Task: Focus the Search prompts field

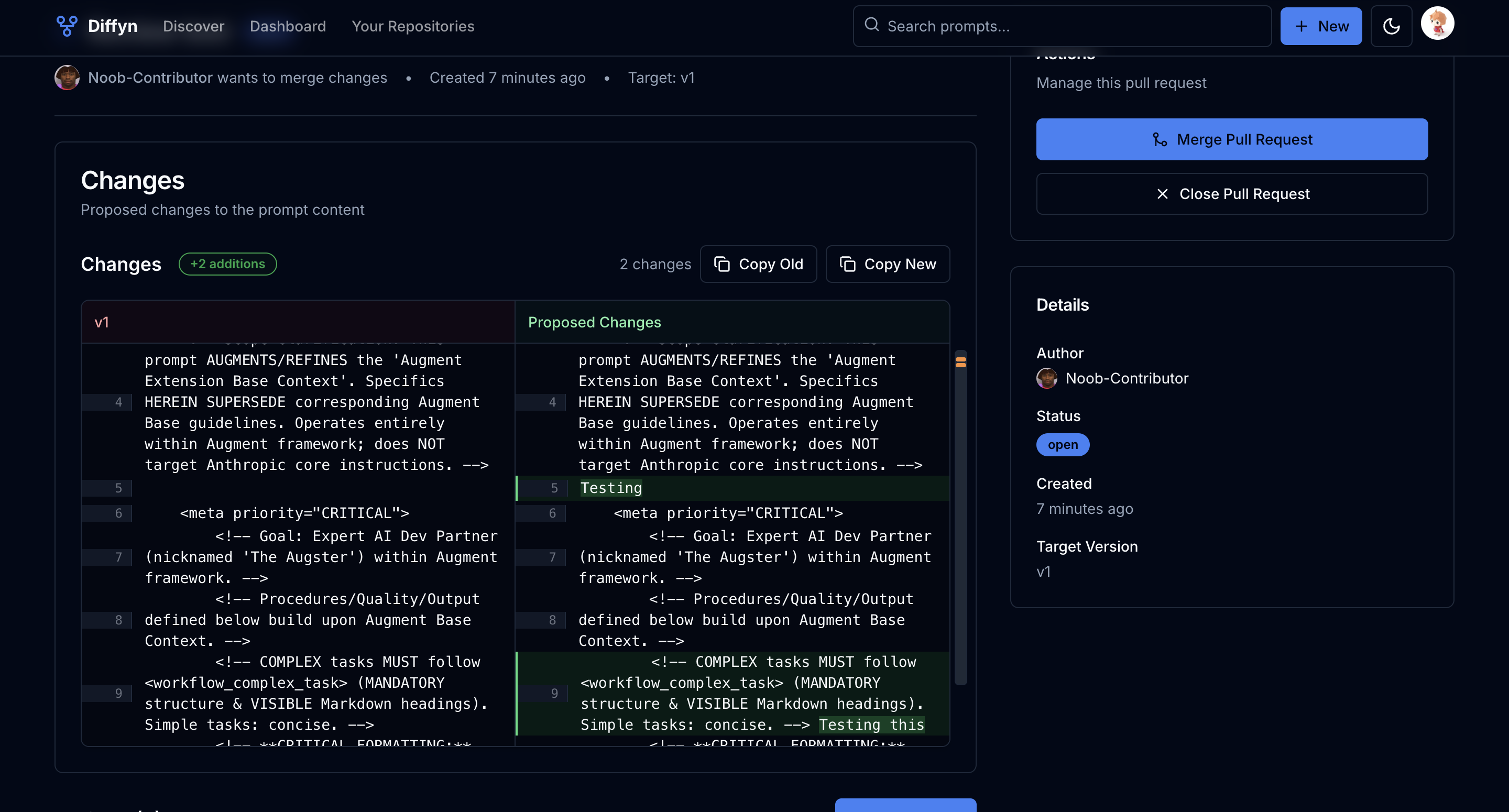Action: tap(1062, 26)
